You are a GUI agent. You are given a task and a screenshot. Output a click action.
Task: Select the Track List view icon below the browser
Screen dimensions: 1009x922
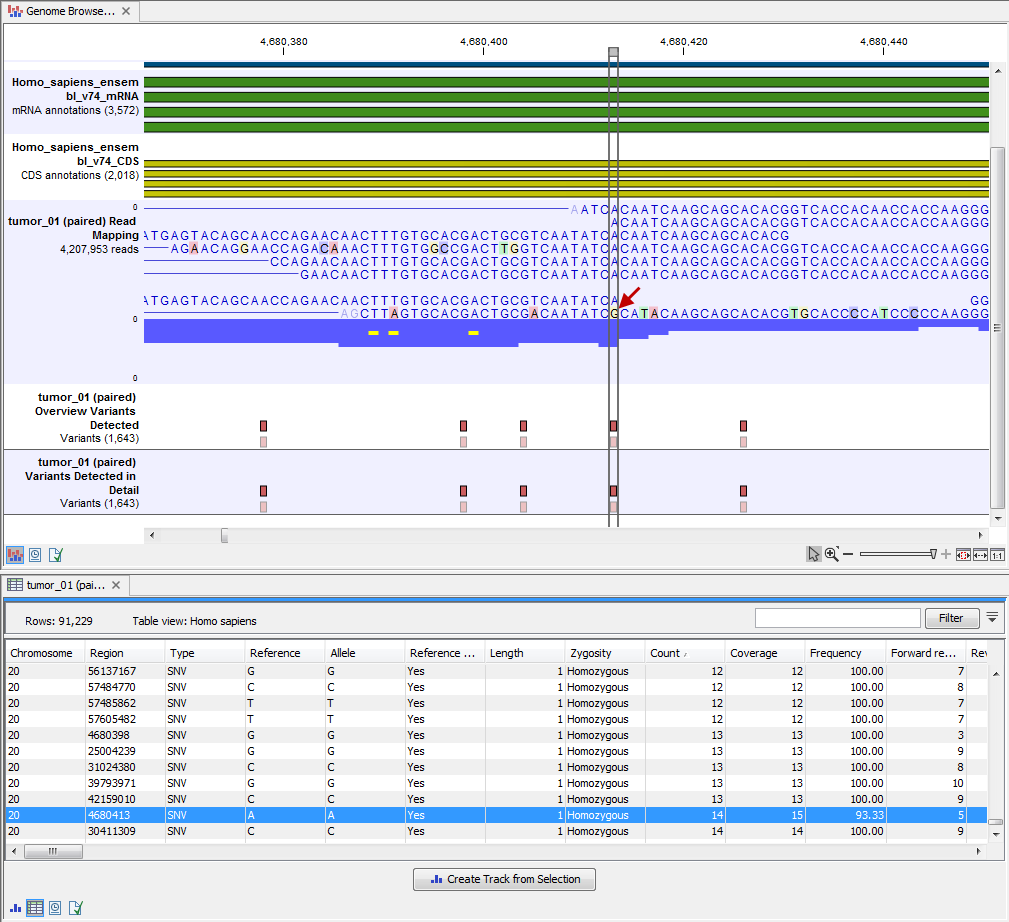(15, 555)
